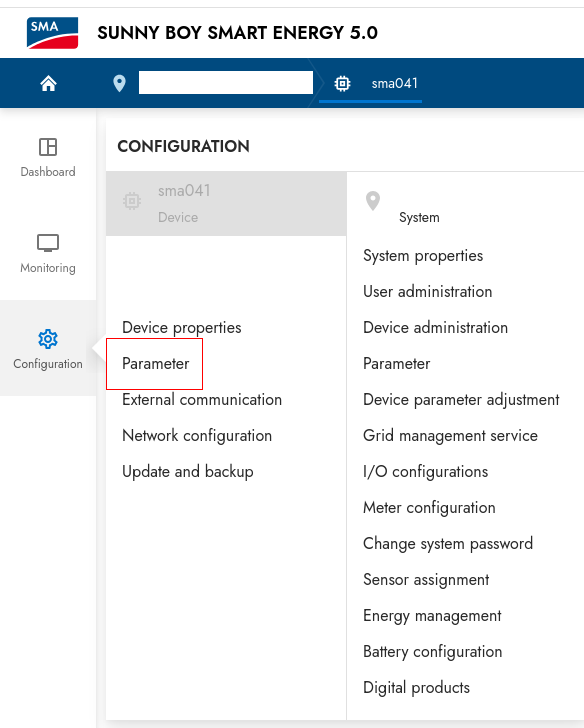
Task: Click the System location pin icon
Action: (373, 201)
